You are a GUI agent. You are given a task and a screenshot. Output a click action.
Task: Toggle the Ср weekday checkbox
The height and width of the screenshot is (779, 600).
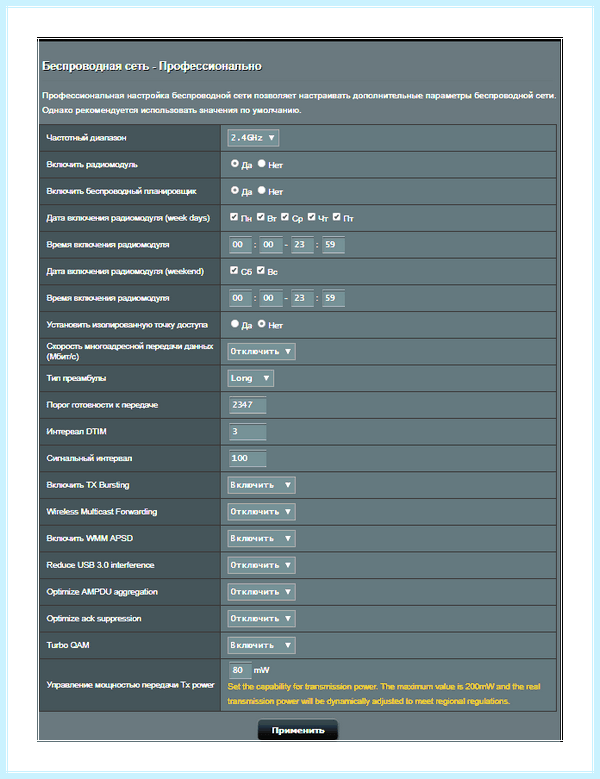pos(285,217)
